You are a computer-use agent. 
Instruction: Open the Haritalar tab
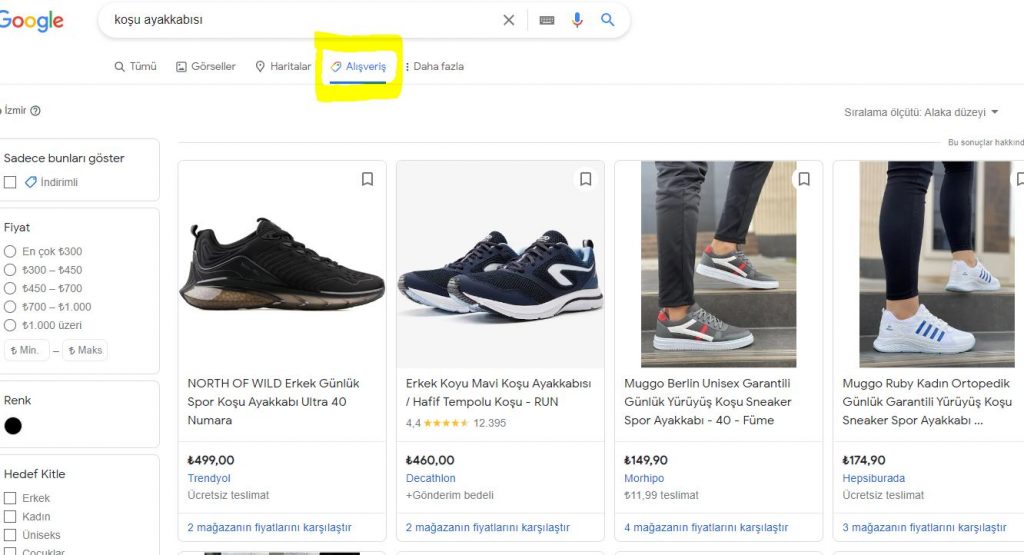click(283, 67)
